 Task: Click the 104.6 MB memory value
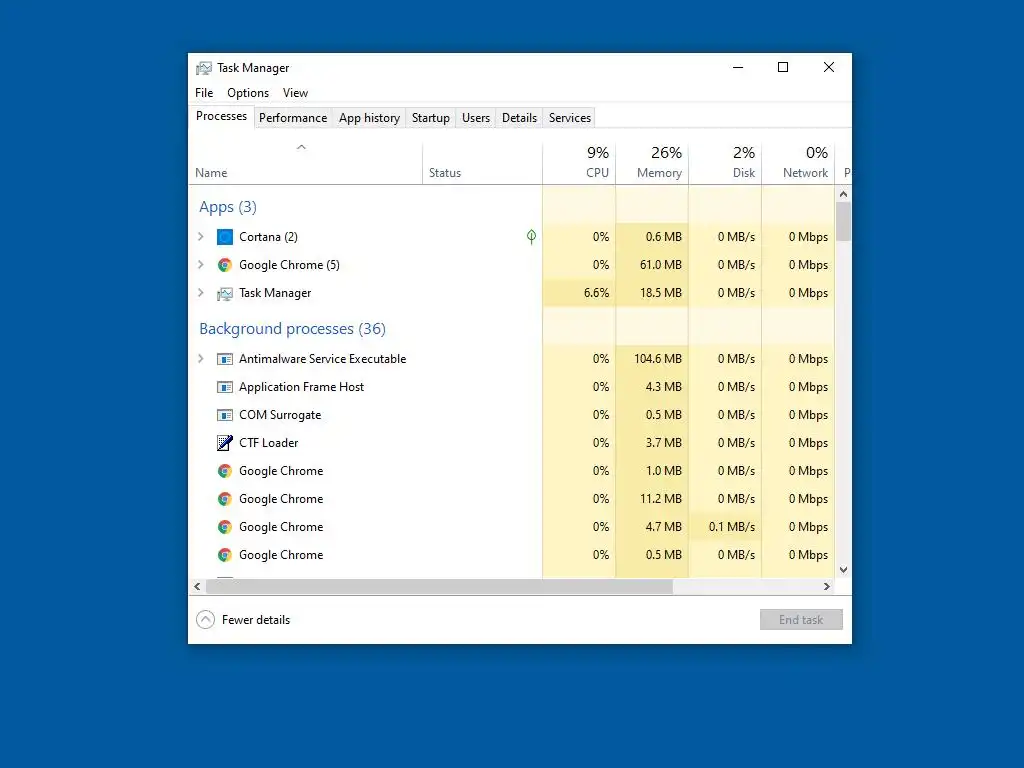658,359
